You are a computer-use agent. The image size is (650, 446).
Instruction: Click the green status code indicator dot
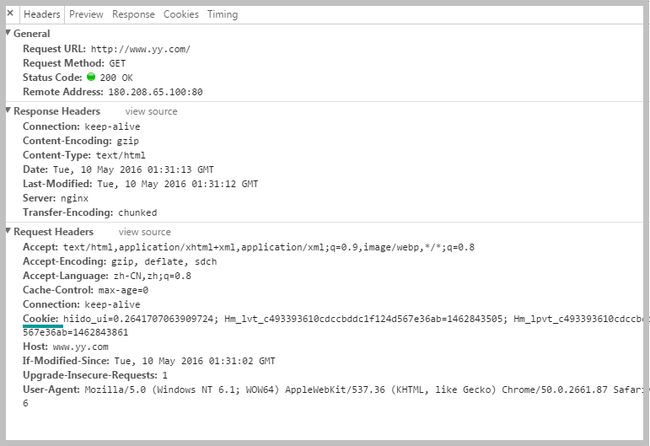pyautogui.click(x=91, y=77)
